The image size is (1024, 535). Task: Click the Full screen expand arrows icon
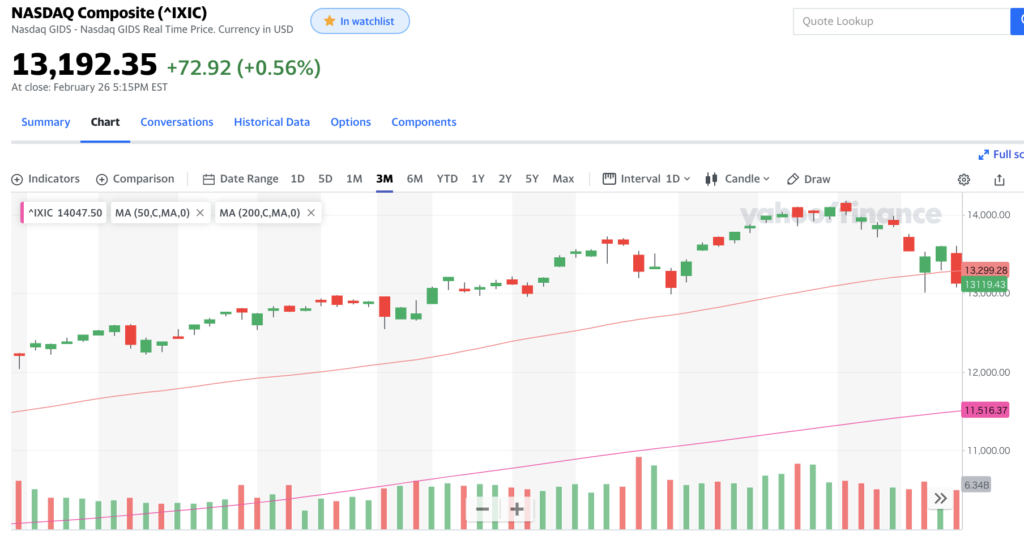tap(984, 155)
